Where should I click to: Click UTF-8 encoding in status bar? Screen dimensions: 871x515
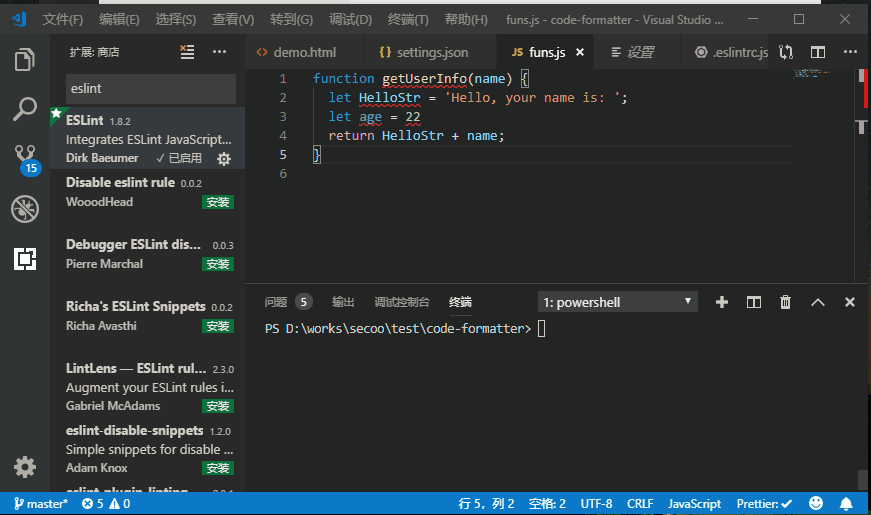pos(597,504)
